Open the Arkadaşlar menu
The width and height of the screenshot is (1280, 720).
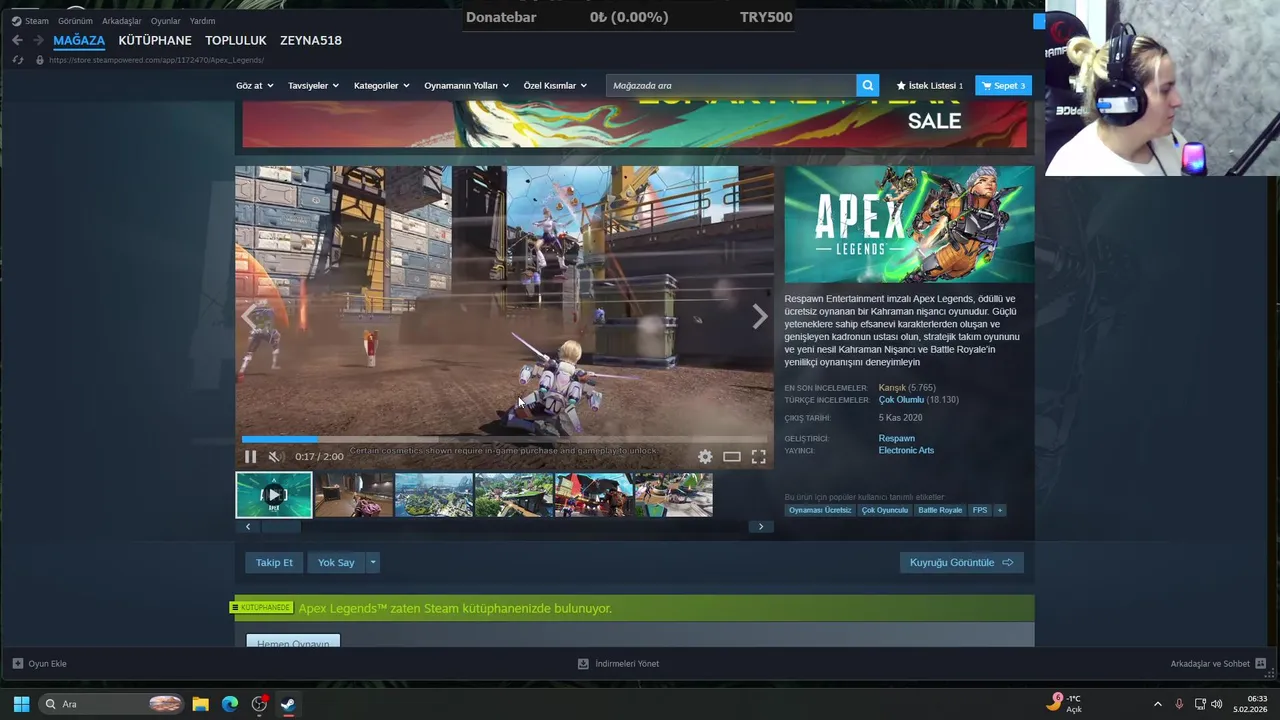(122, 20)
